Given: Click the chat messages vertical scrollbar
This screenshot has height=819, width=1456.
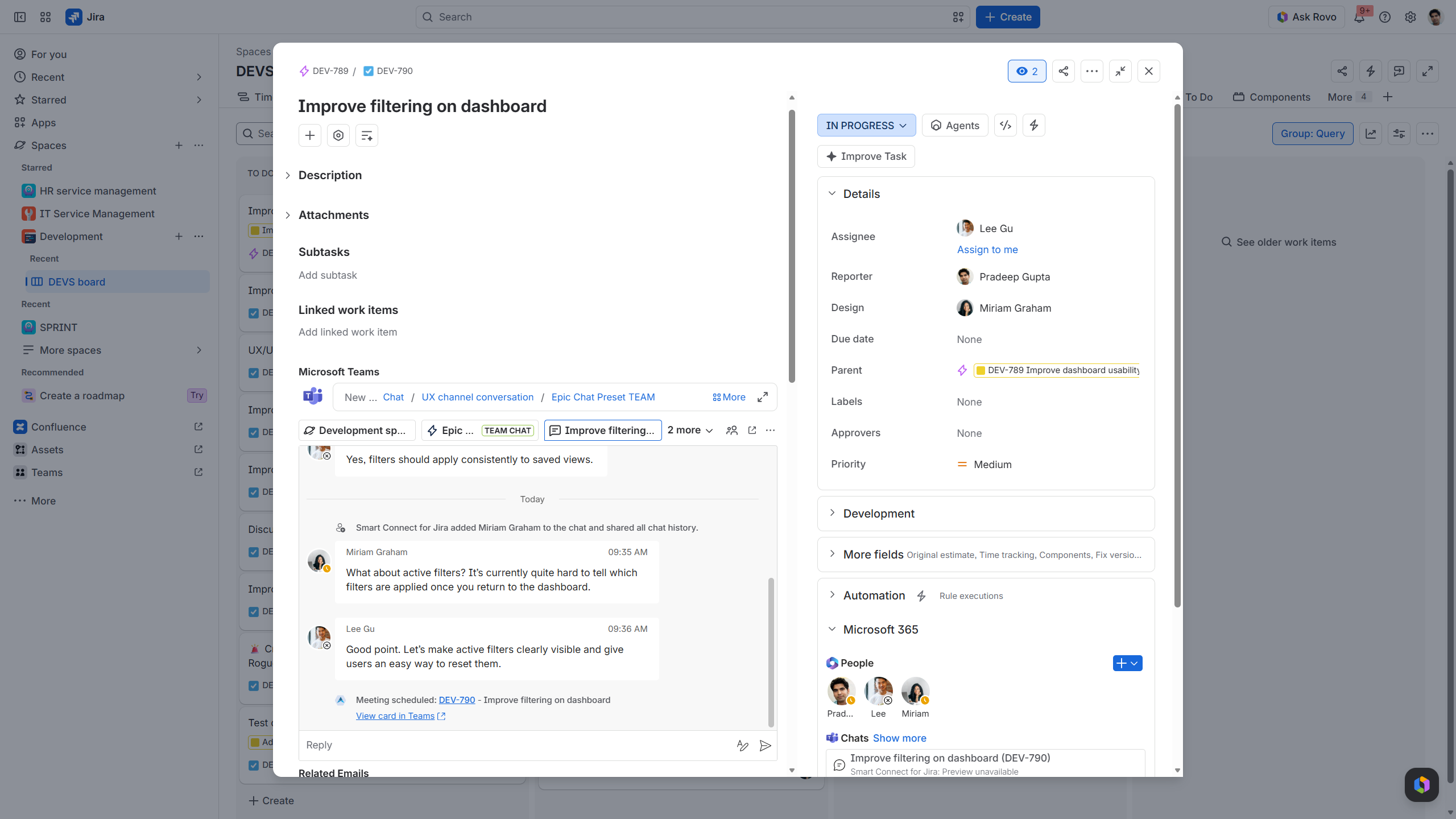Looking at the screenshot, I should click(771, 652).
